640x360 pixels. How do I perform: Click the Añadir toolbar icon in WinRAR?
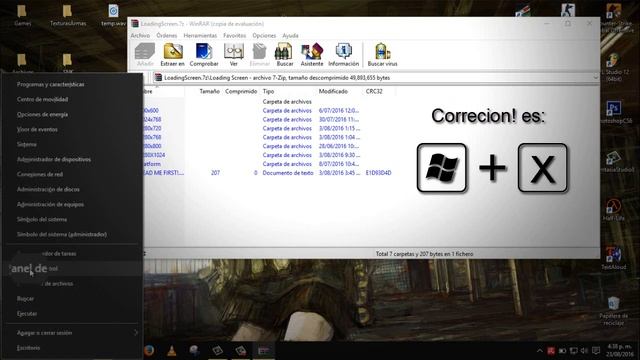coord(145,55)
